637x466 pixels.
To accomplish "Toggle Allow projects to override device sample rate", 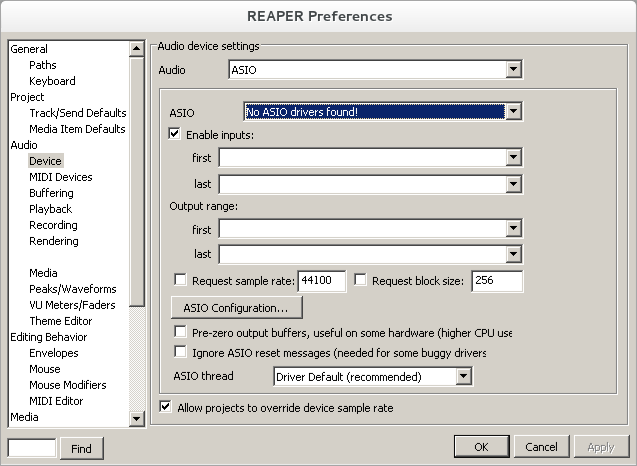I will [x=165, y=407].
